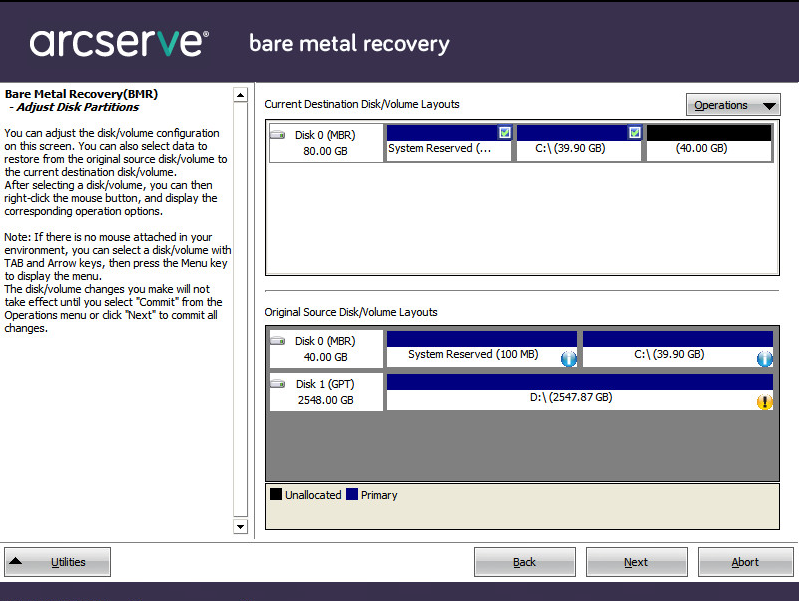This screenshot has height=601, width=799.
Task: Toggle checkbox on destination C:\ (39.90 GB) volume
Action: pos(634,132)
